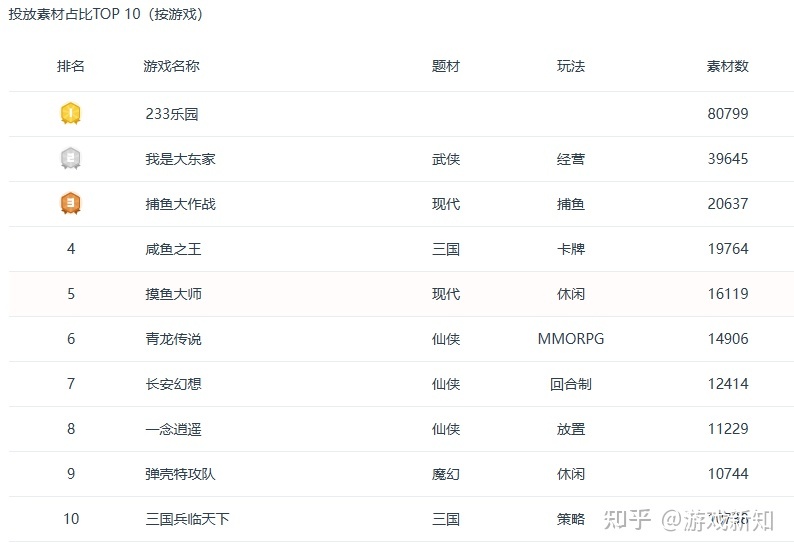Click rank number 6
This screenshot has width=794, height=553.
[71, 339]
